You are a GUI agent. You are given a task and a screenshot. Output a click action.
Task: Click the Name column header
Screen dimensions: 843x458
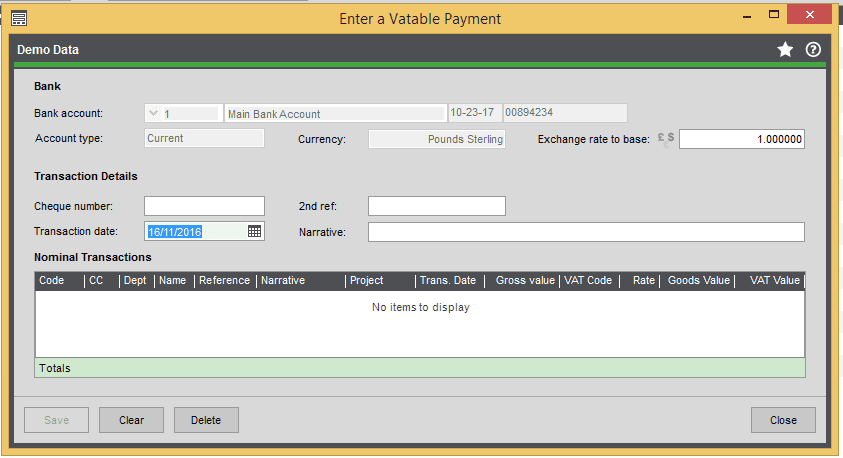[x=174, y=281]
